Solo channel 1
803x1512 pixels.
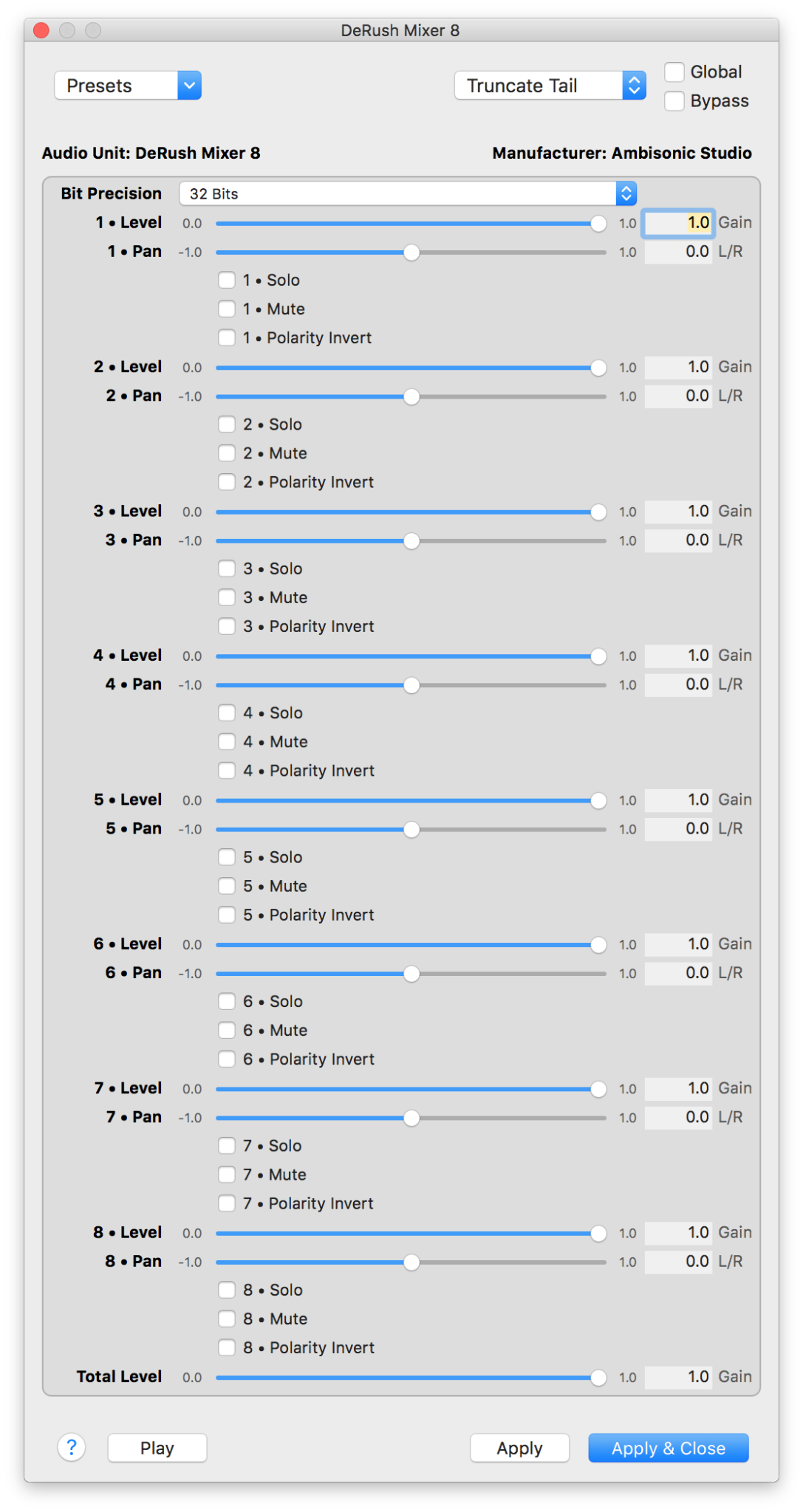(x=227, y=281)
